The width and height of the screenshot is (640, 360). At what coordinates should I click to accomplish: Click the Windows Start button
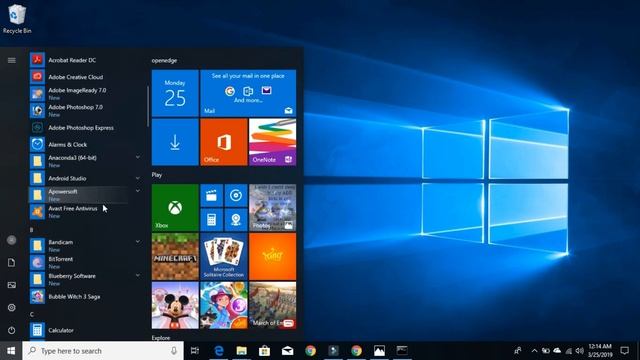pos(11,351)
